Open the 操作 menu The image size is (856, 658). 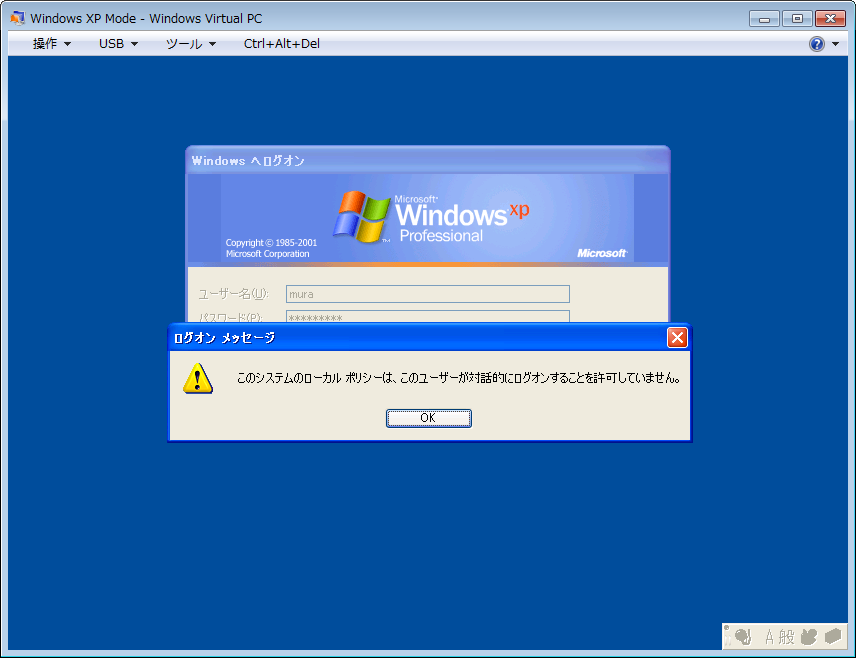[51, 44]
